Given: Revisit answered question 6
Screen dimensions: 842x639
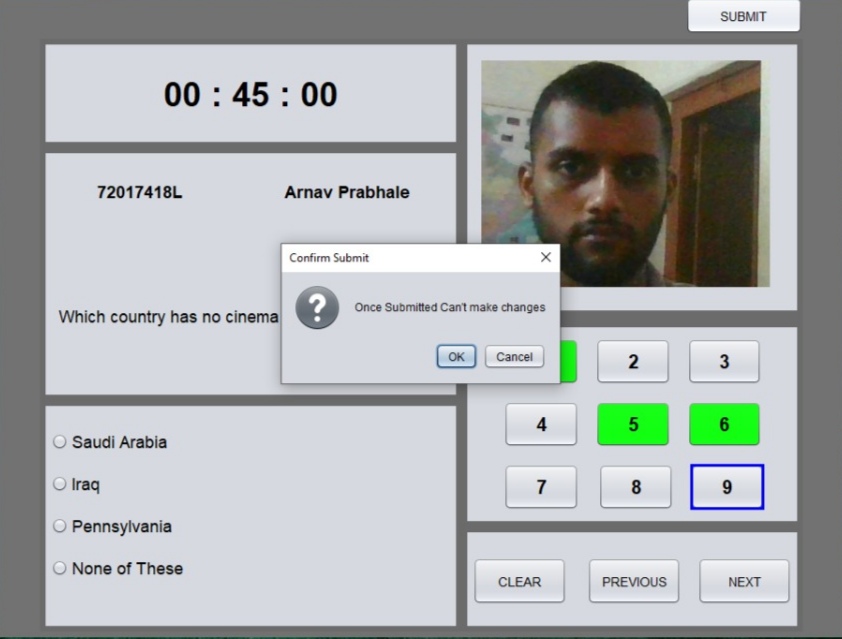Looking at the screenshot, I should (724, 424).
